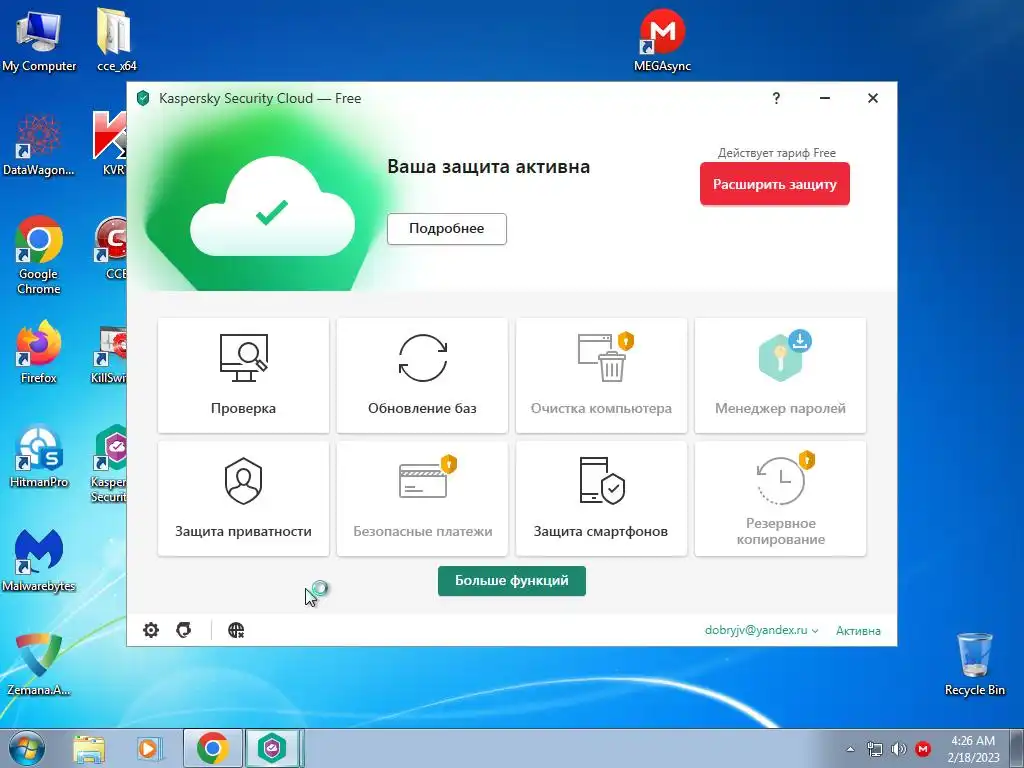Open the taskbar clock showing 4:26 AM
This screenshot has height=768, width=1024.
(973, 749)
